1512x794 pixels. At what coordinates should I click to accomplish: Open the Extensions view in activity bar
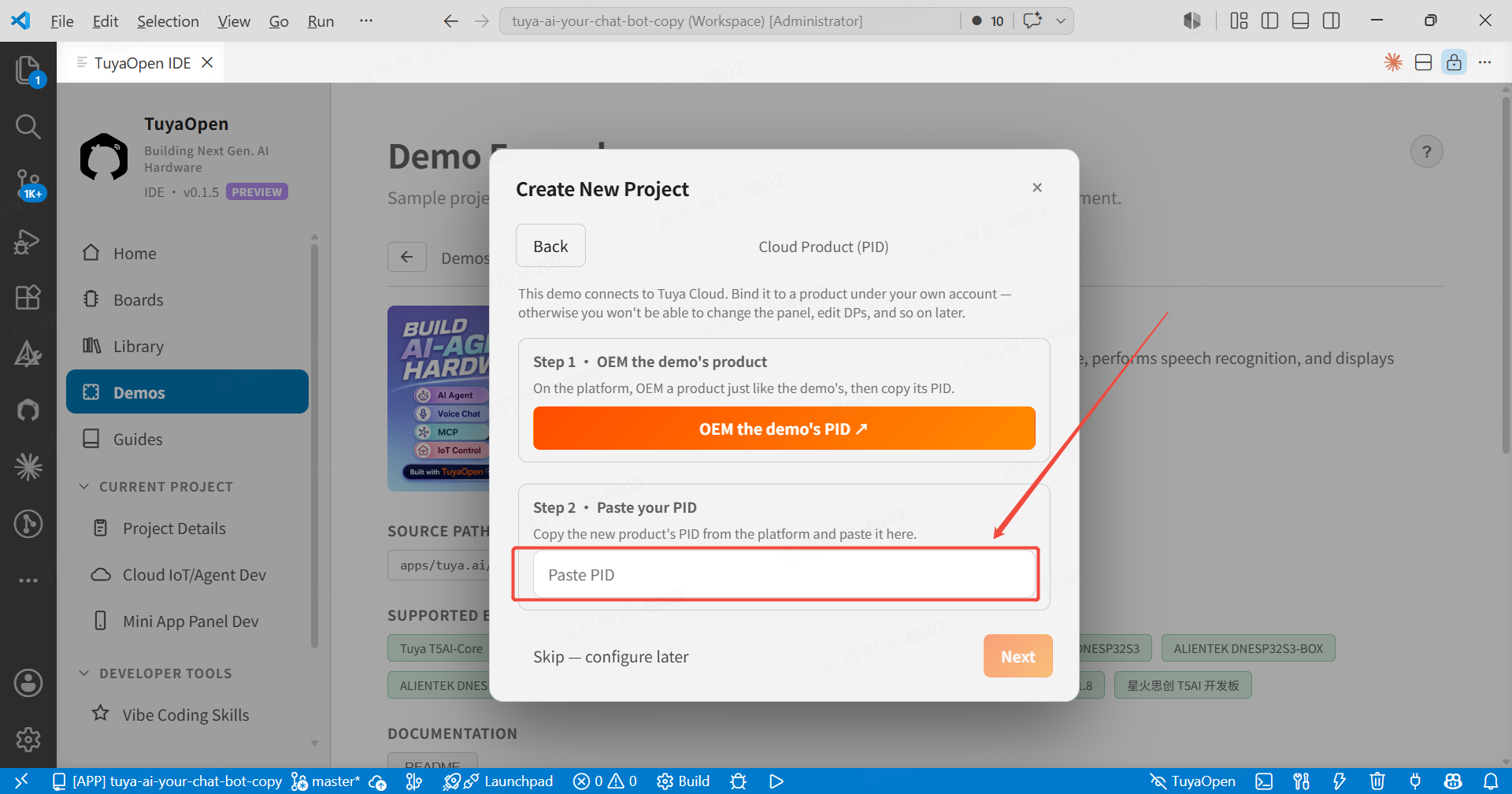28,297
